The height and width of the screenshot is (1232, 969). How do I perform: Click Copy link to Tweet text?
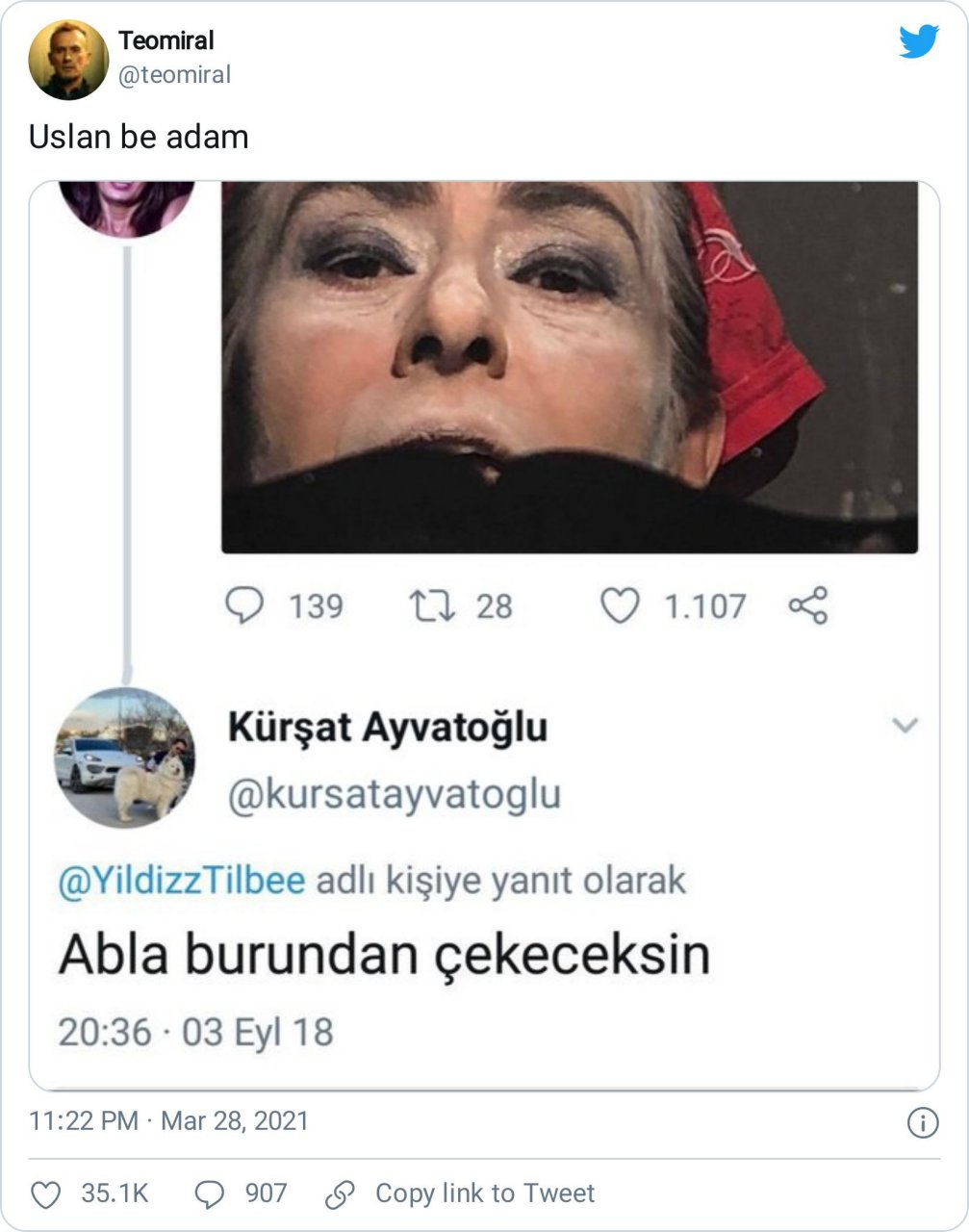click(x=485, y=1194)
